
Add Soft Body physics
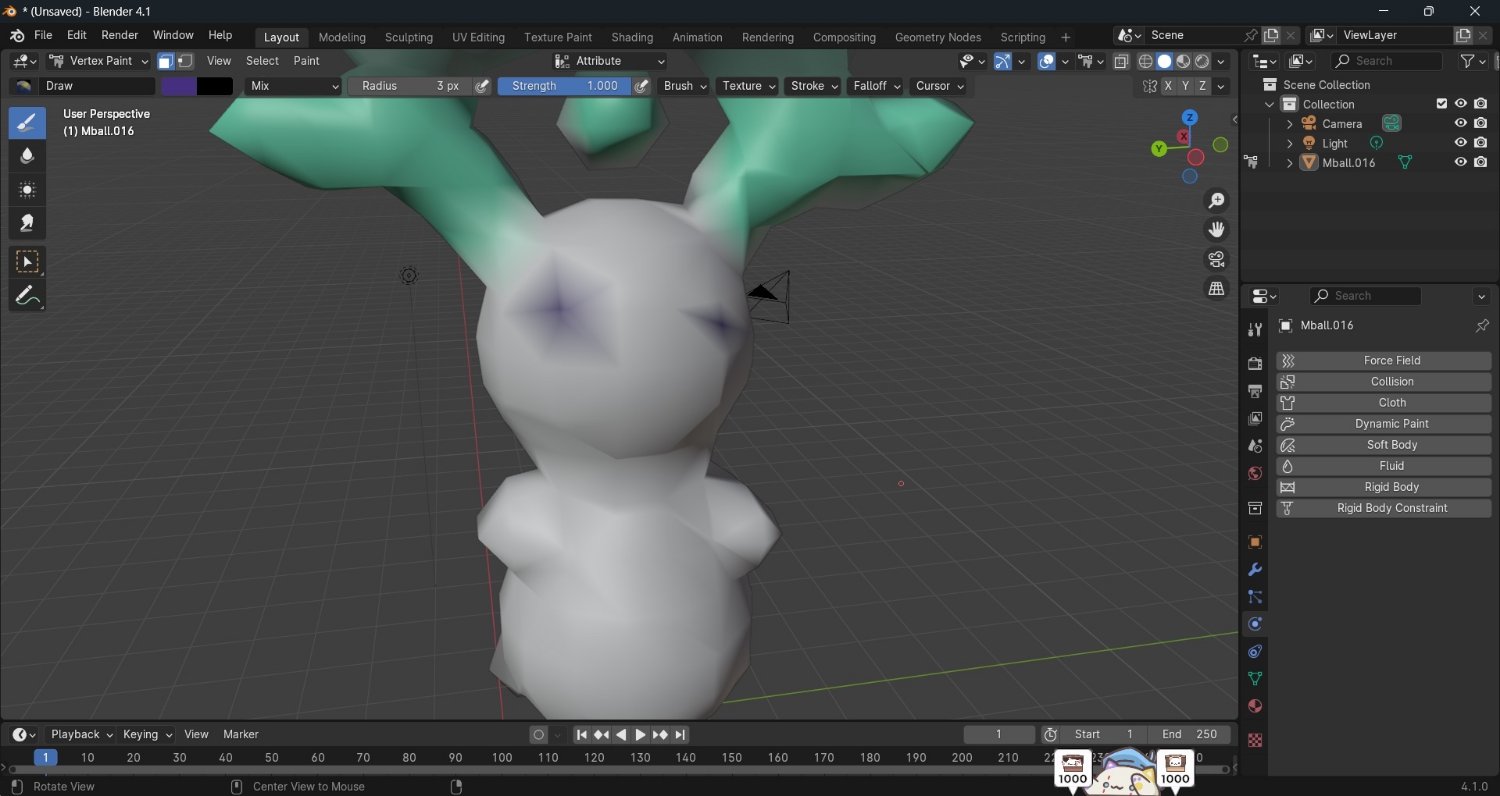(x=1384, y=445)
